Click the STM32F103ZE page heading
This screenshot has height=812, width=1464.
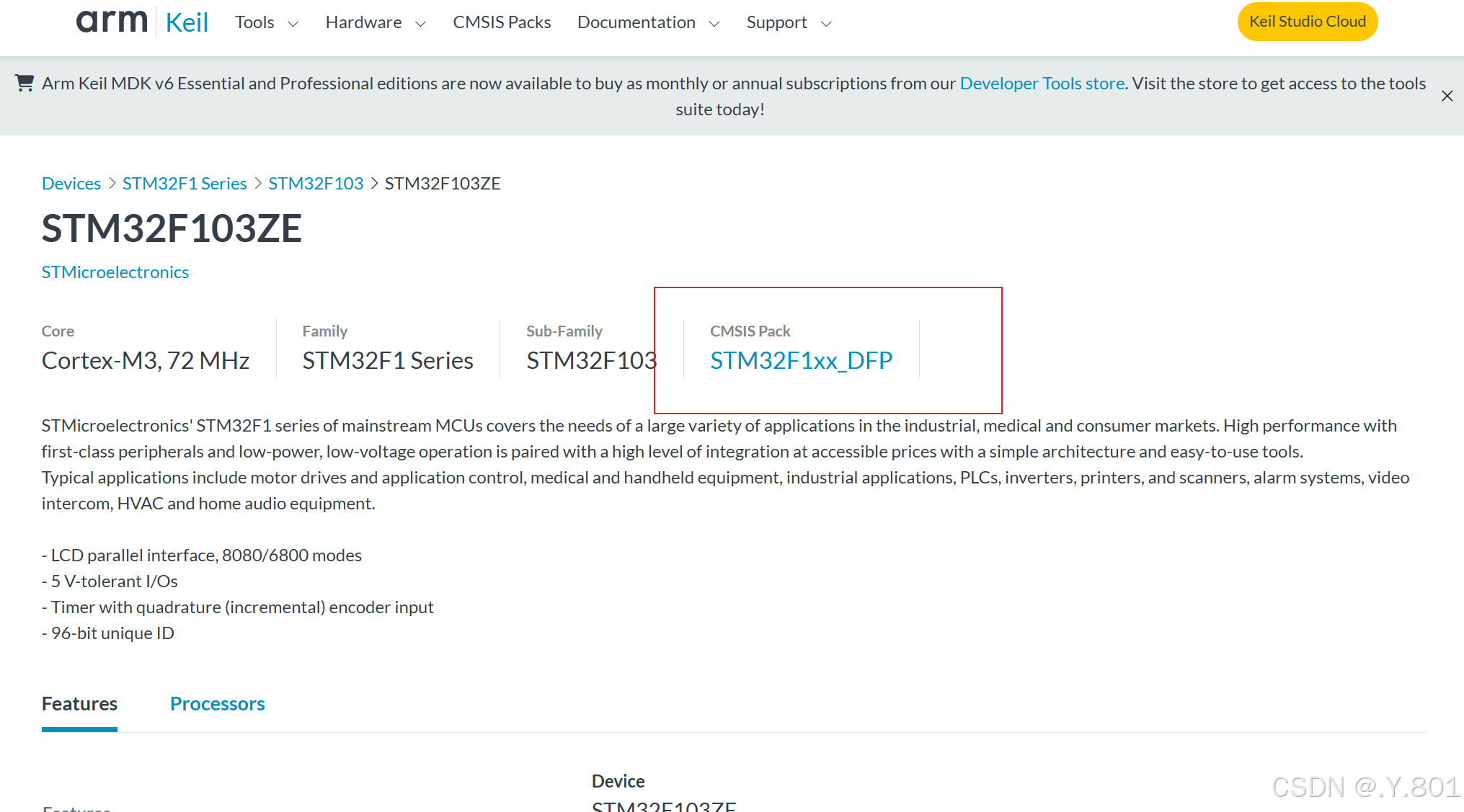[172, 228]
